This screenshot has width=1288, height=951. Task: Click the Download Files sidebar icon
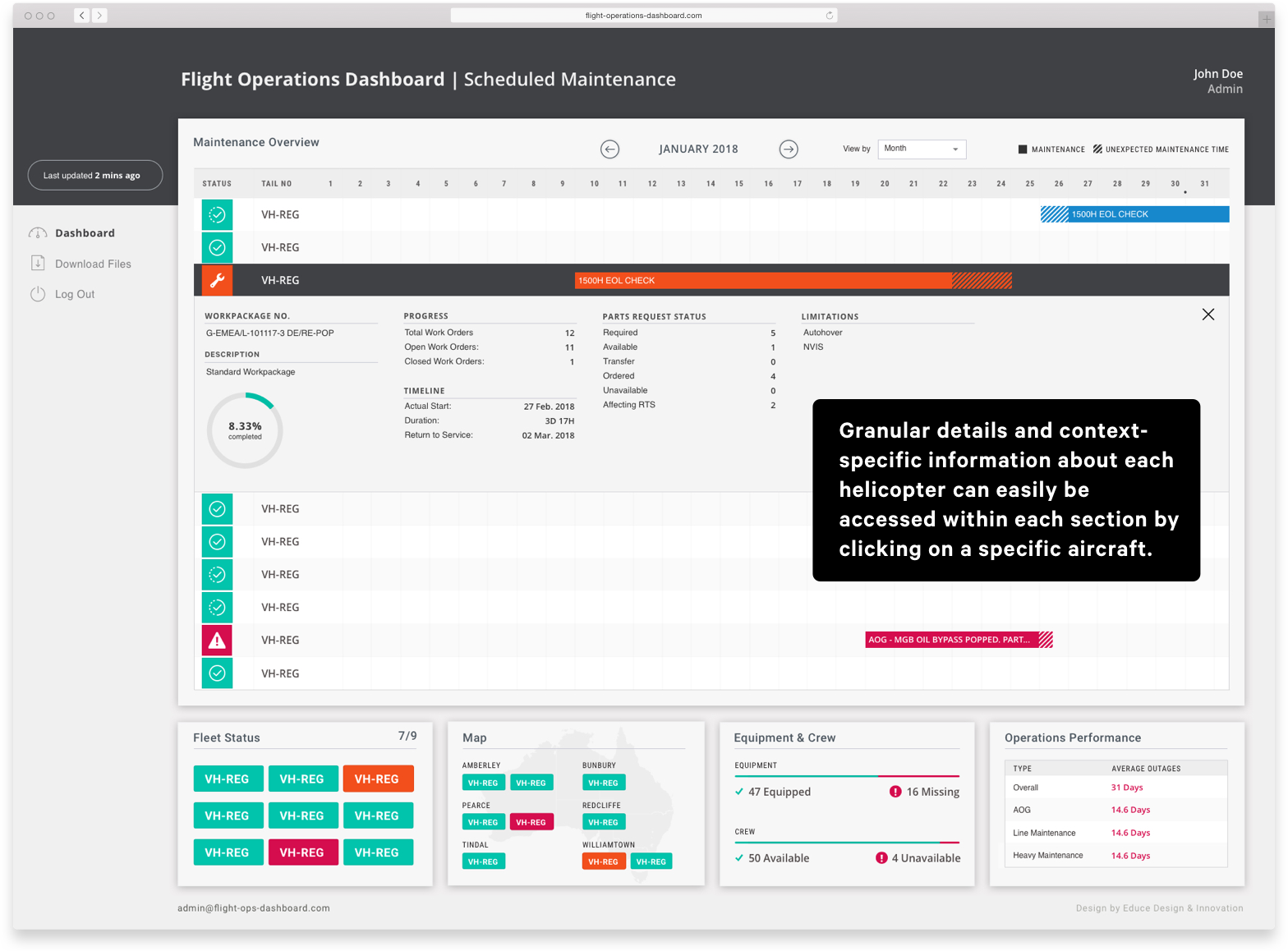(x=38, y=264)
